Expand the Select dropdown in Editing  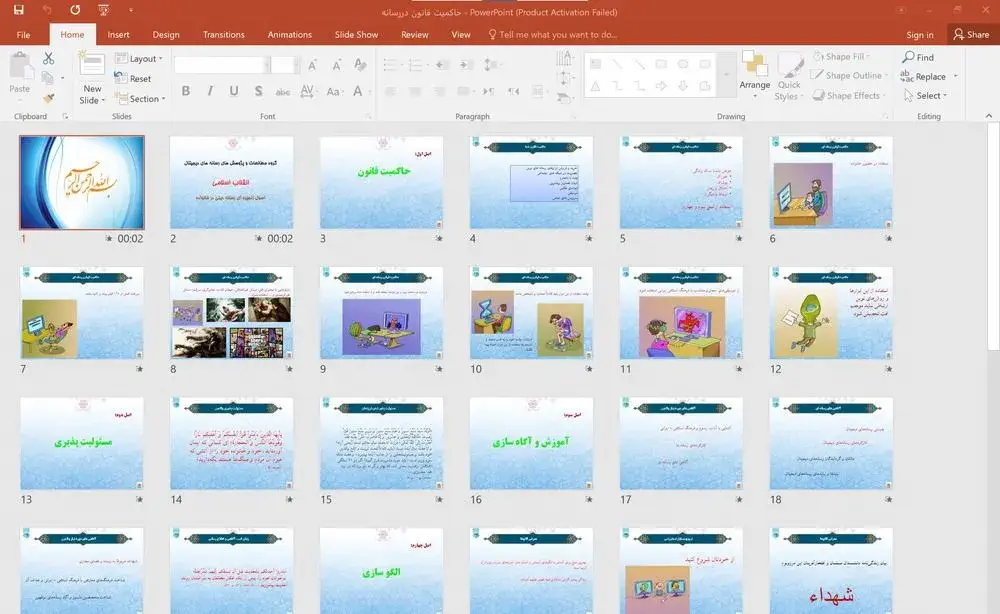(930, 96)
